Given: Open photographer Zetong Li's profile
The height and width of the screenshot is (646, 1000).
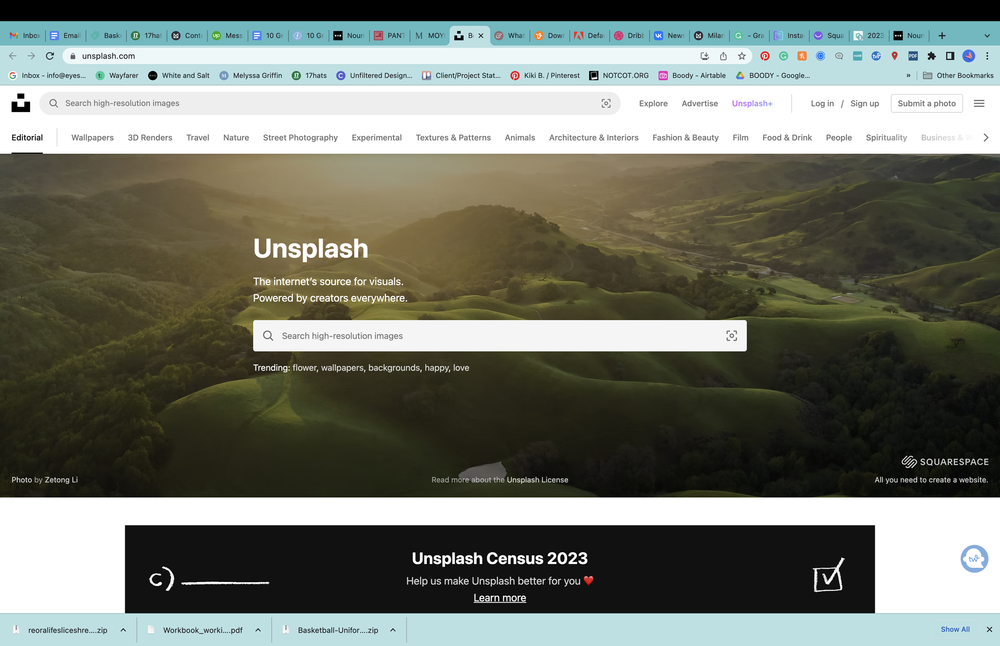Looking at the screenshot, I should (61, 480).
